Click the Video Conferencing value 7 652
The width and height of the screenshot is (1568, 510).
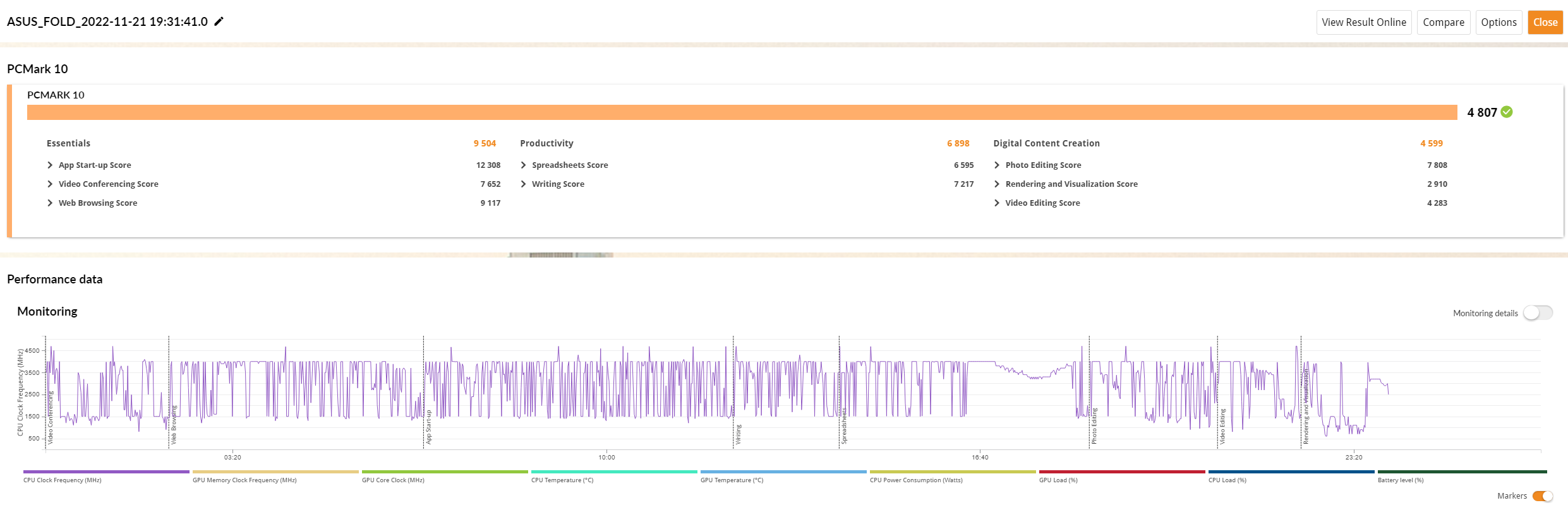[x=490, y=184]
